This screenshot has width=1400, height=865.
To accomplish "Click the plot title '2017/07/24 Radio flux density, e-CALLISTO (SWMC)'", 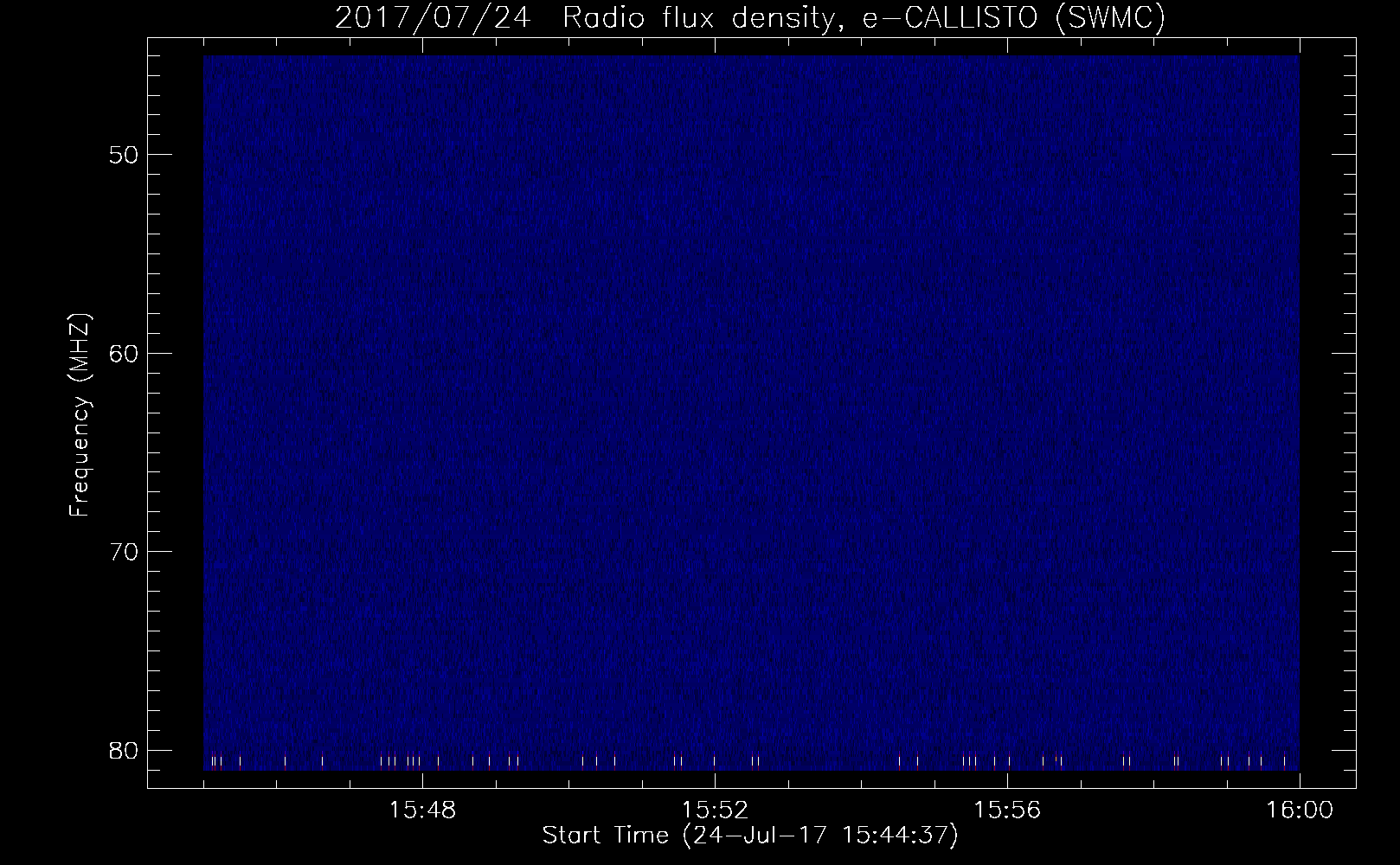I will (x=750, y=19).
